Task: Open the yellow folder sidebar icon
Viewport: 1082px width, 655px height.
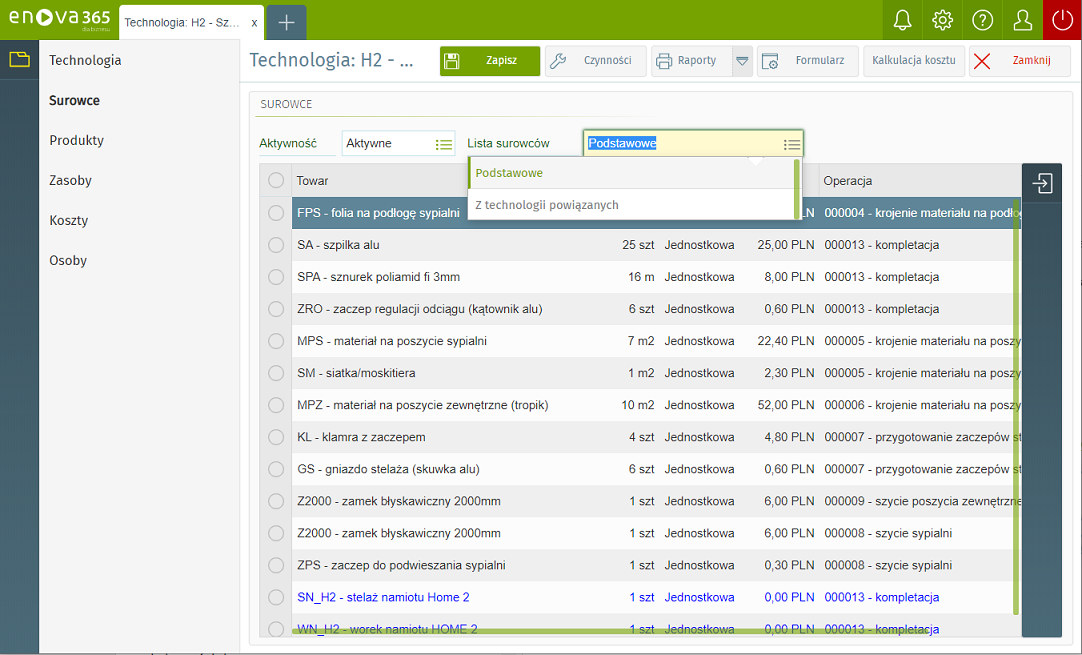Action: pos(19,59)
